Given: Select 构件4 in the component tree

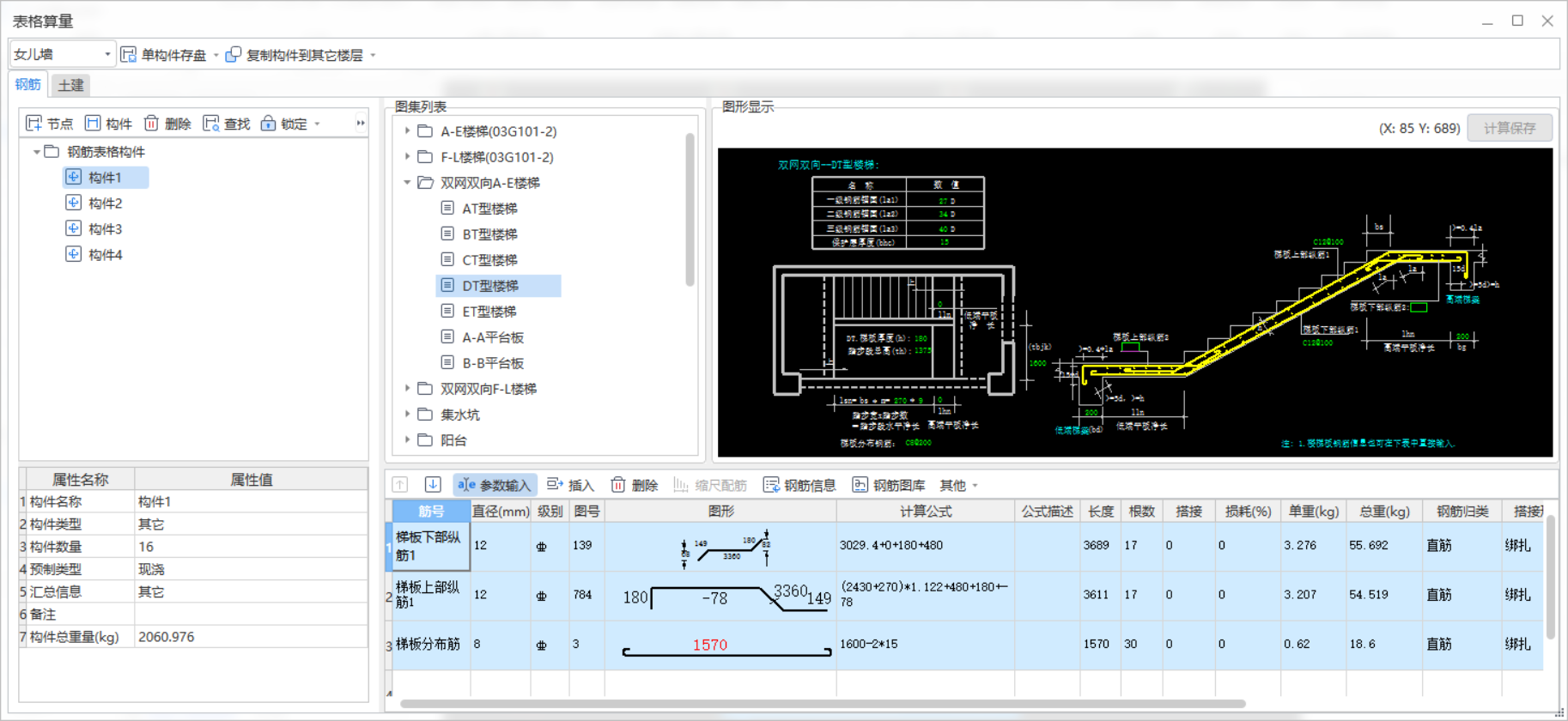Looking at the screenshot, I should tap(106, 255).
